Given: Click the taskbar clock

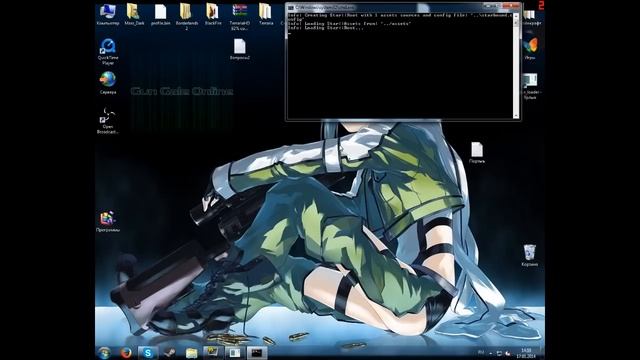Looking at the screenshot, I should 526,353.
